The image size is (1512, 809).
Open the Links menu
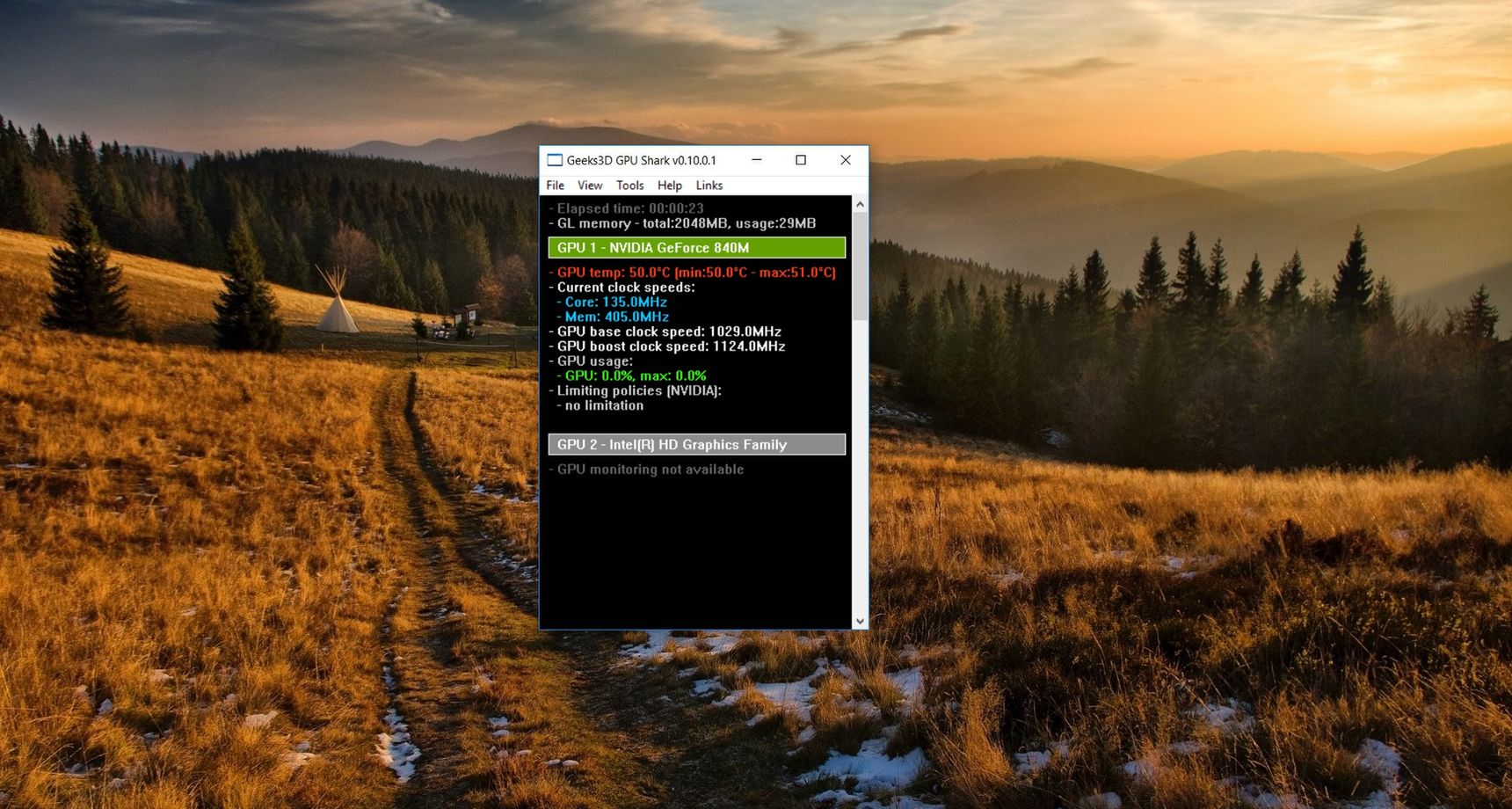point(709,186)
